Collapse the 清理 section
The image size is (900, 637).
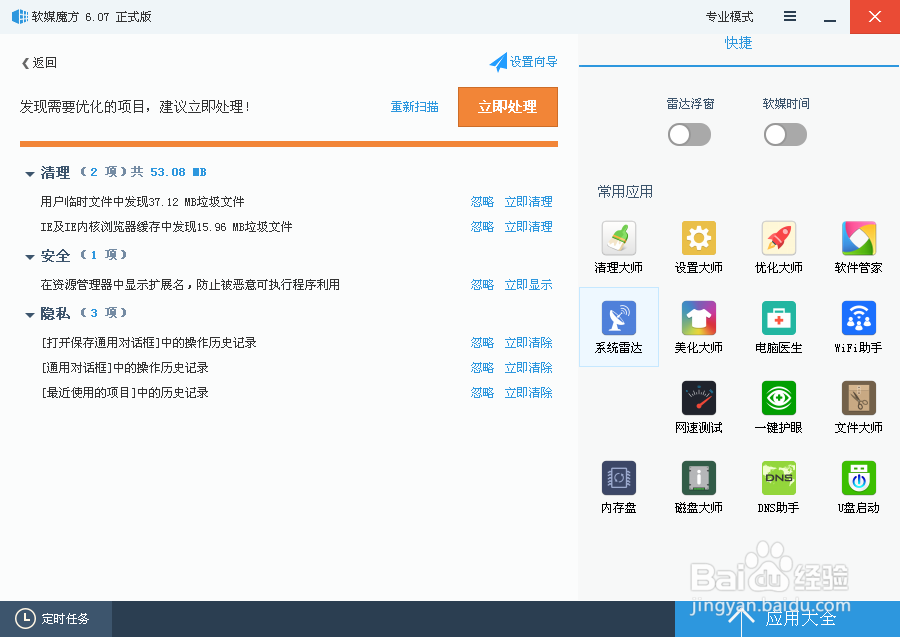(x=30, y=174)
